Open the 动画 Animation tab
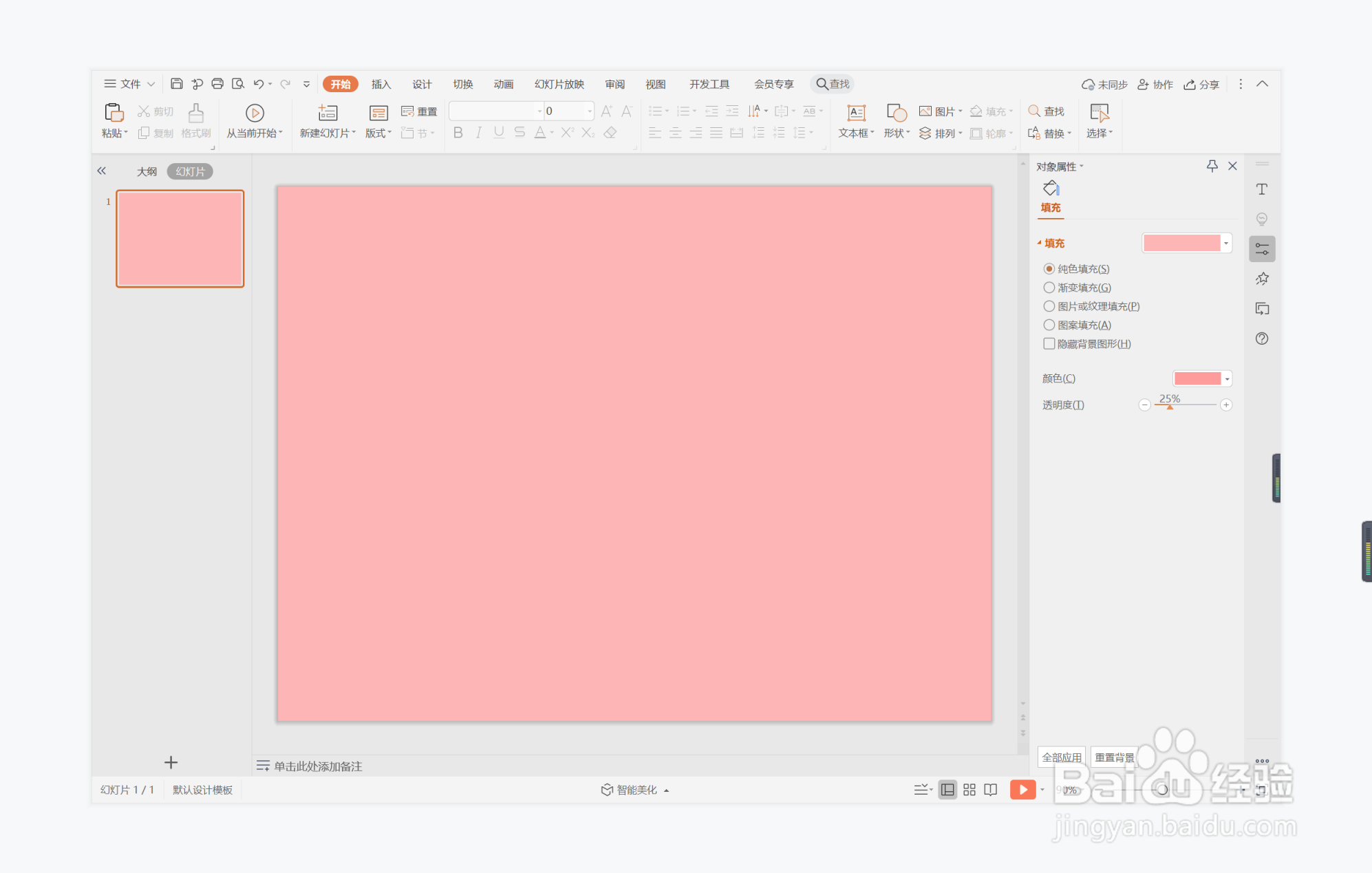This screenshot has width=1372, height=873. [x=504, y=84]
